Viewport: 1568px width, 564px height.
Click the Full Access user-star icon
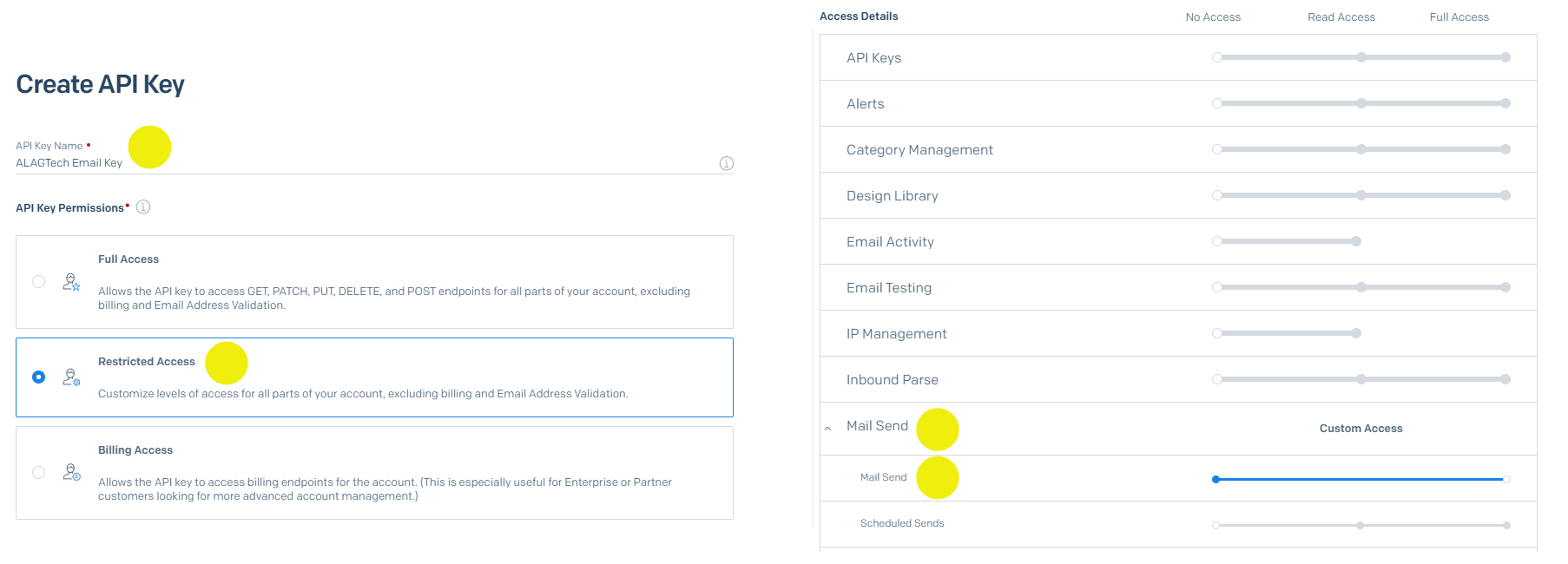(x=71, y=282)
